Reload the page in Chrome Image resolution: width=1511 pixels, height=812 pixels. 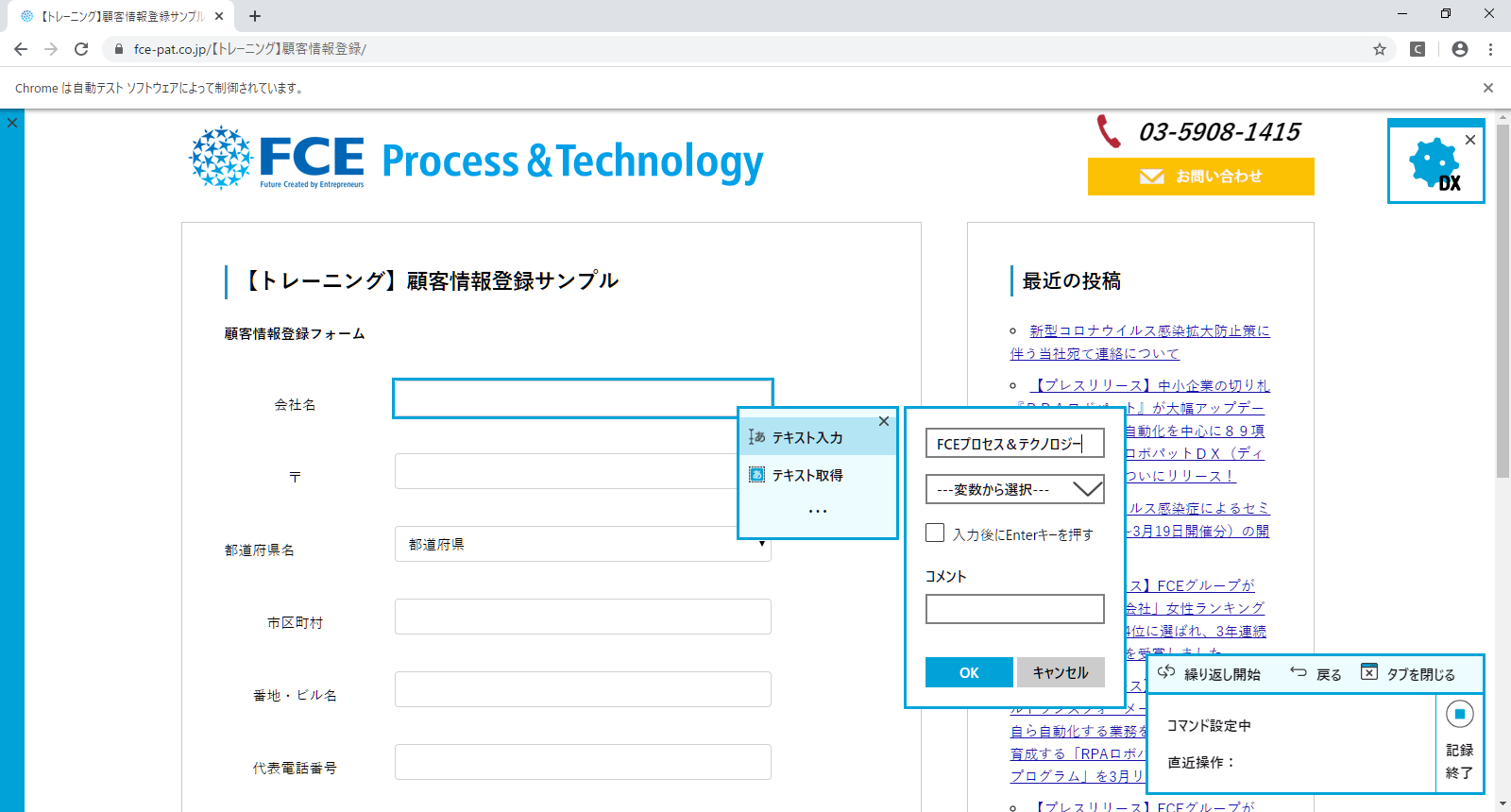coord(81,49)
